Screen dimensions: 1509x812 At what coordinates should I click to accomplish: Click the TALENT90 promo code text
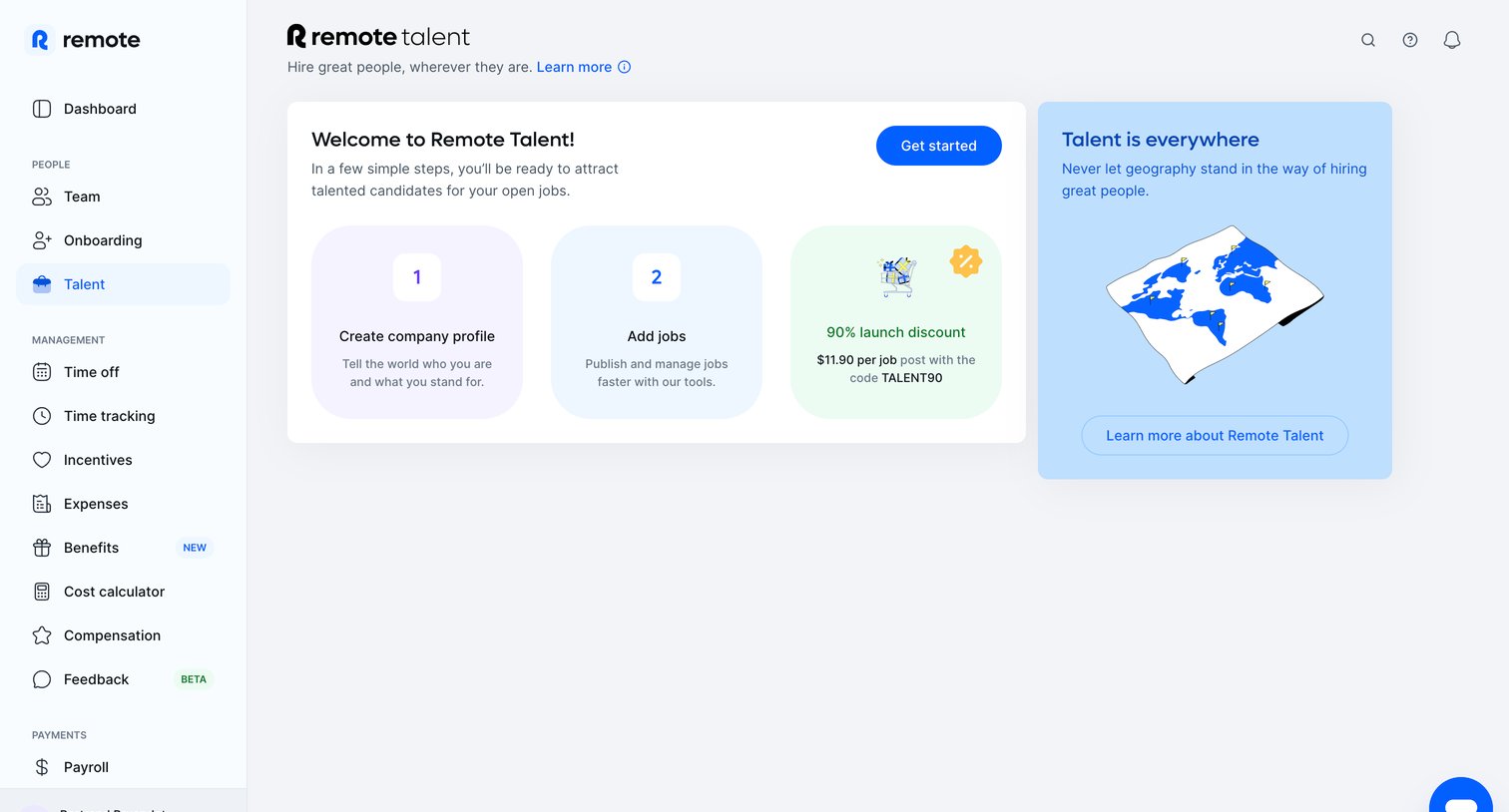[x=912, y=378]
